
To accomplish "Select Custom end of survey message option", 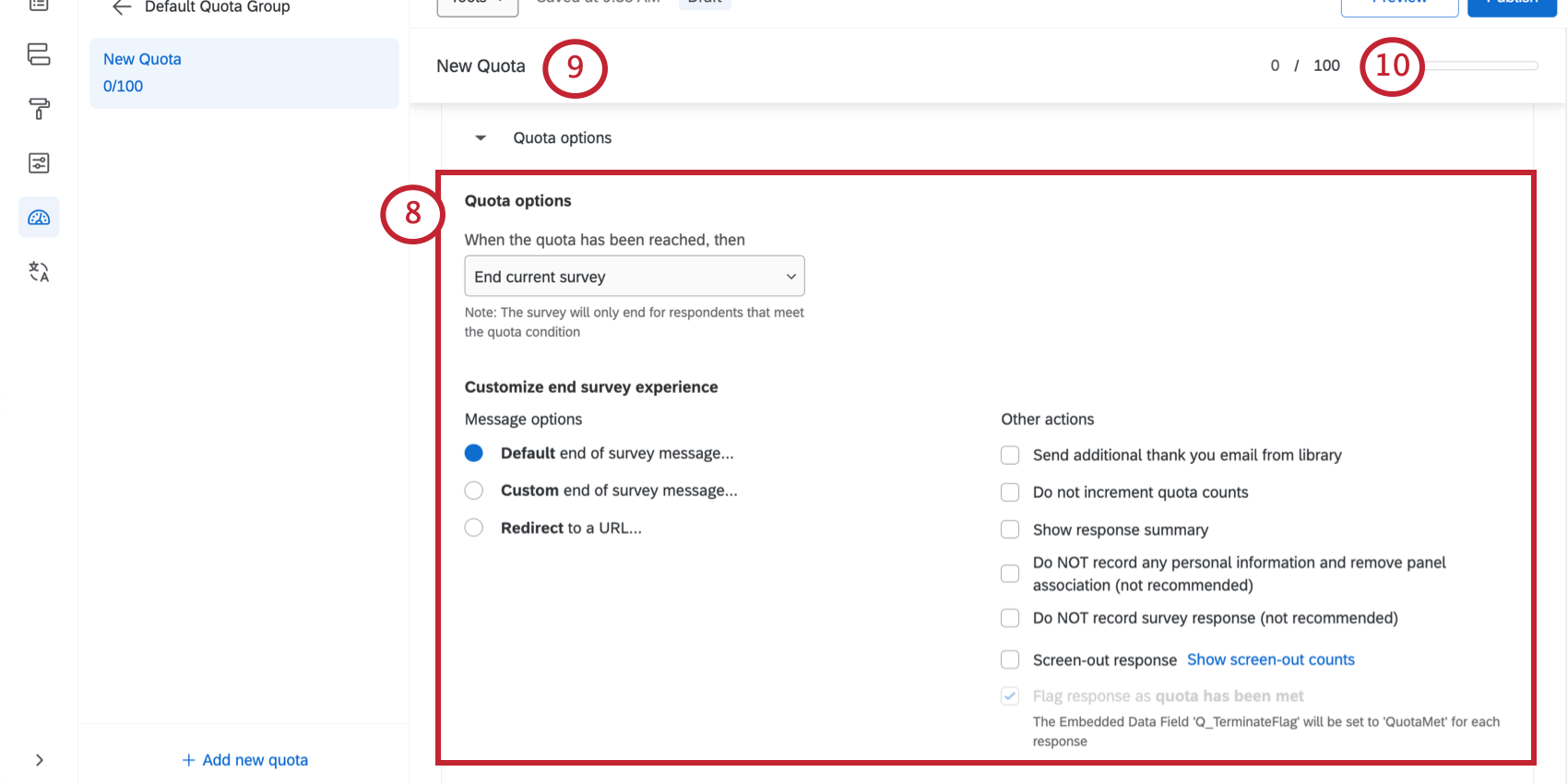I will 474,491.
